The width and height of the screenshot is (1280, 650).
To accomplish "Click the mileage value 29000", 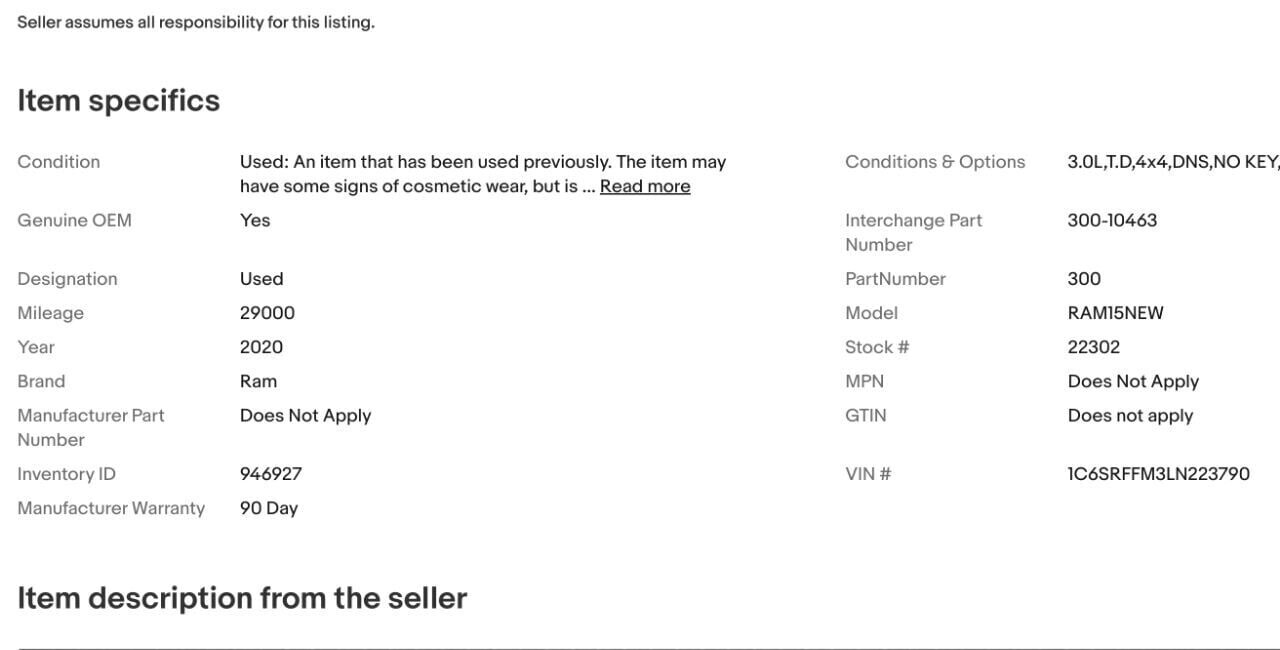I will tap(267, 313).
